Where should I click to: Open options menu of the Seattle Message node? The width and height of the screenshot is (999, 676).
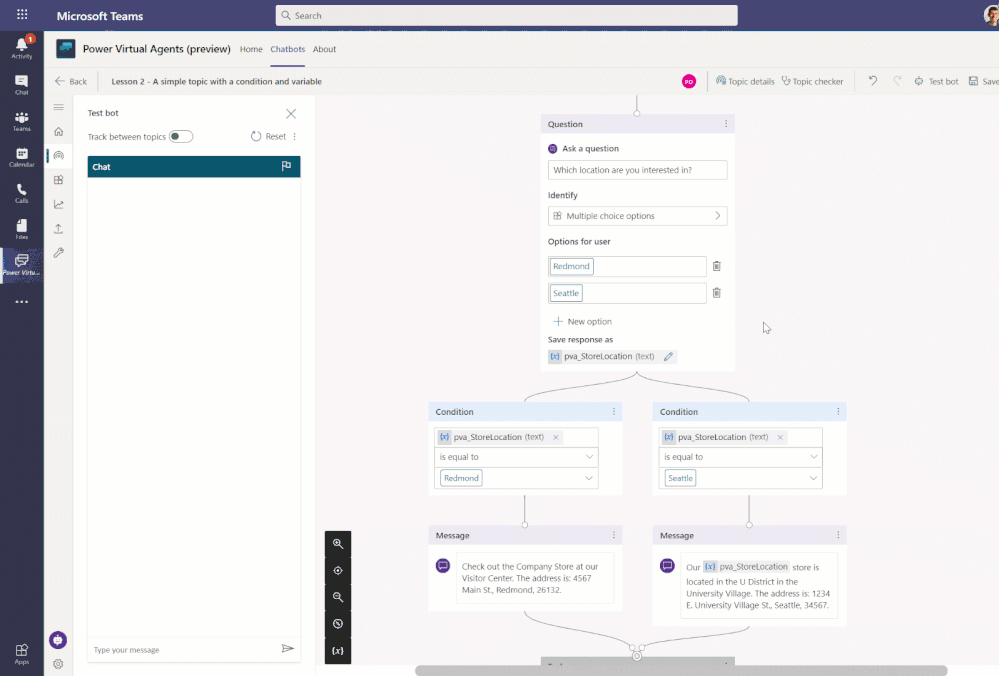[838, 535]
